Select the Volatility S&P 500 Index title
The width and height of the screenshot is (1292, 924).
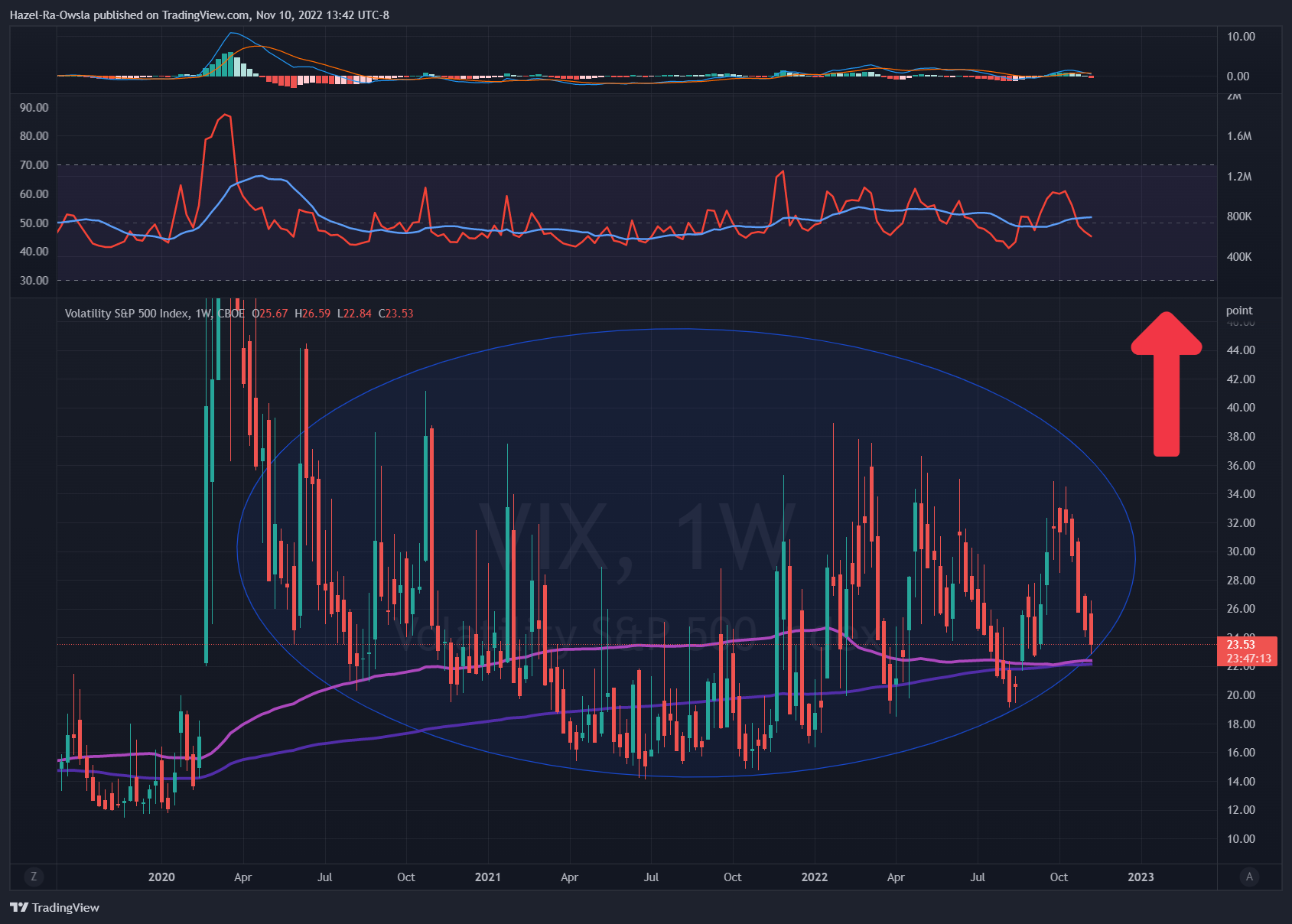126,314
